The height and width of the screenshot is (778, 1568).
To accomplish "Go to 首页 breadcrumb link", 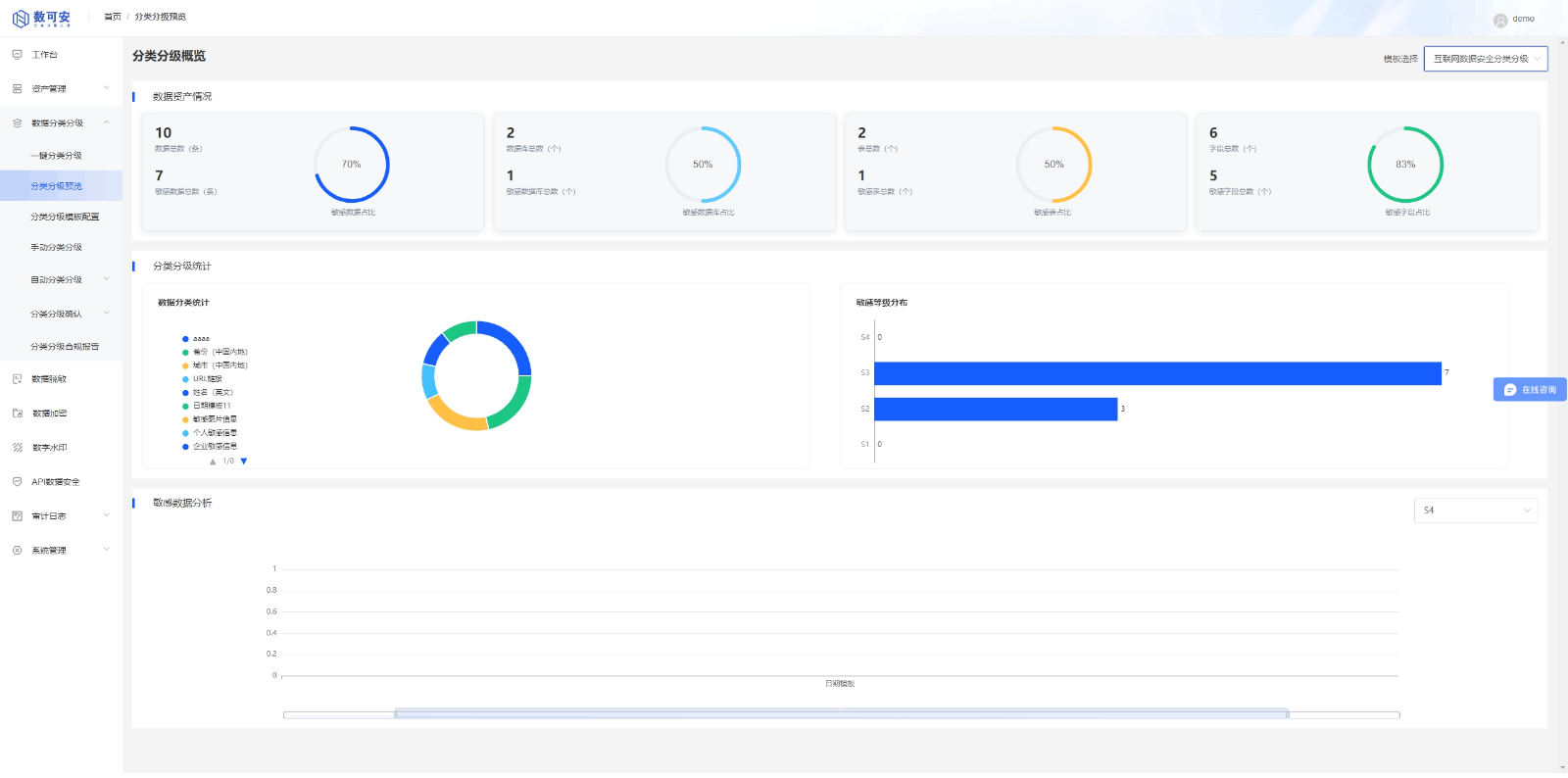I will [x=113, y=17].
